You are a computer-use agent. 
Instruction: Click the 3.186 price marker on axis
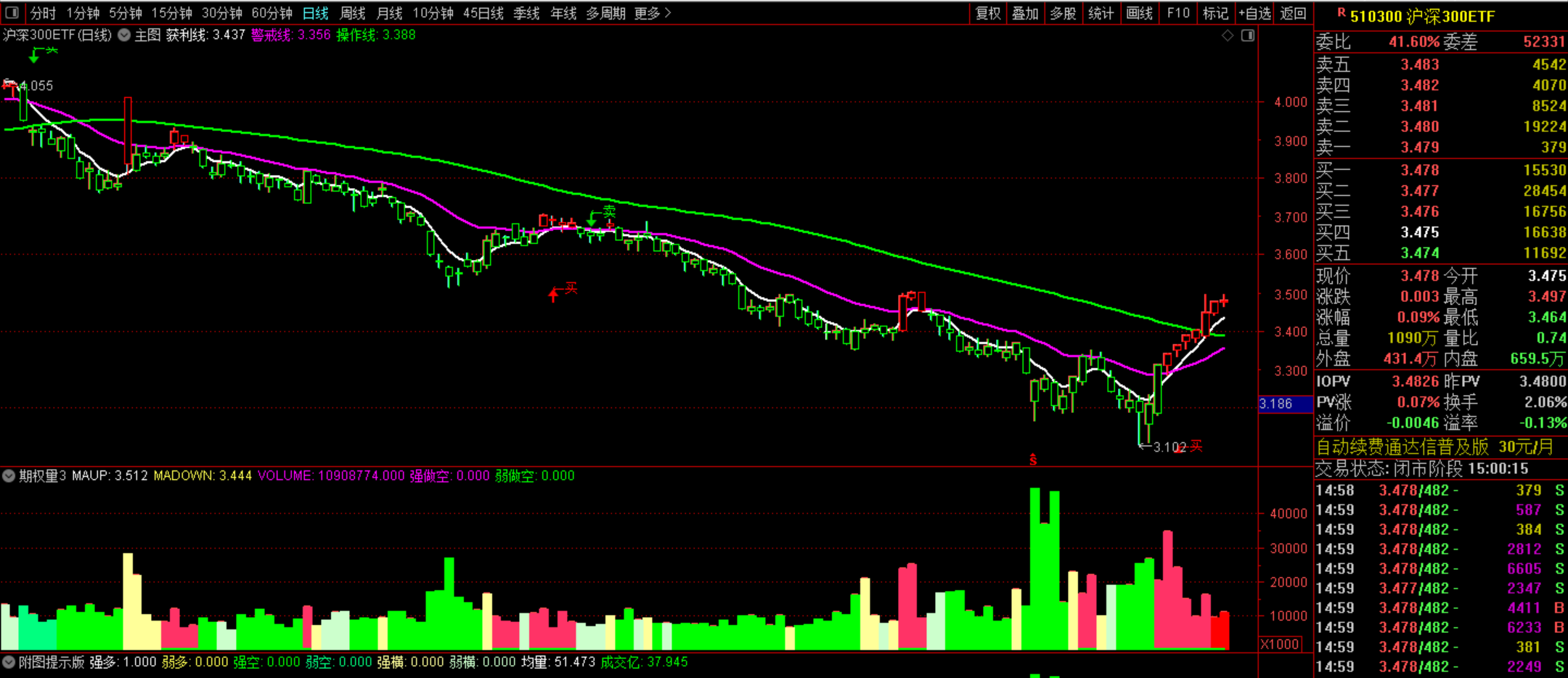(1276, 404)
